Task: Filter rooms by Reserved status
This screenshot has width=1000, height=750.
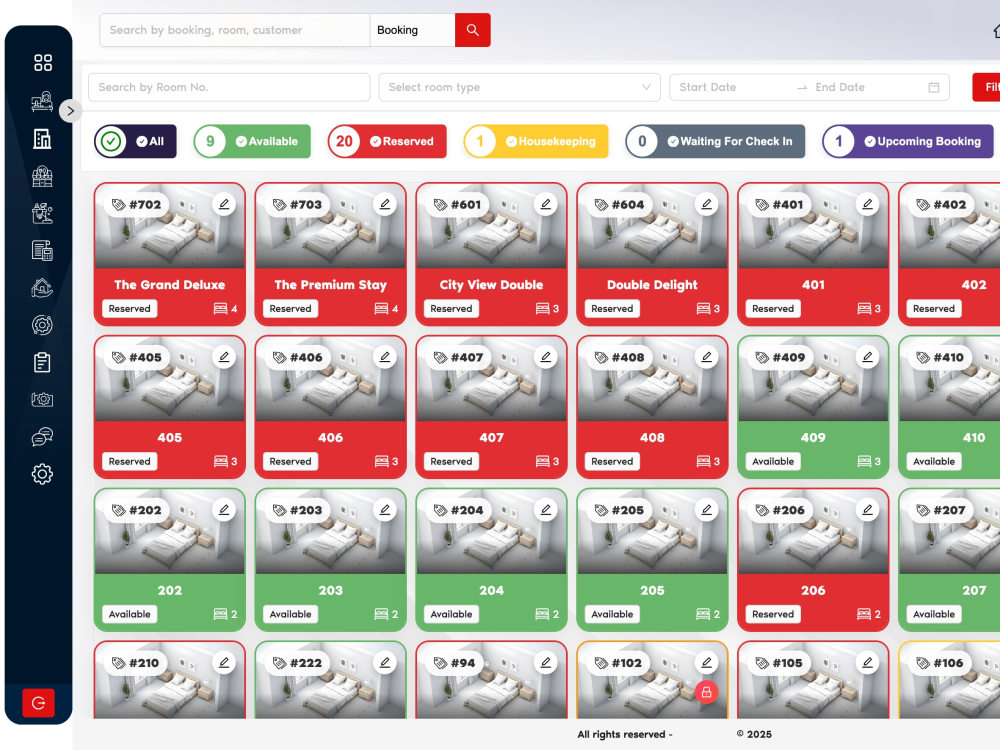Action: click(387, 142)
